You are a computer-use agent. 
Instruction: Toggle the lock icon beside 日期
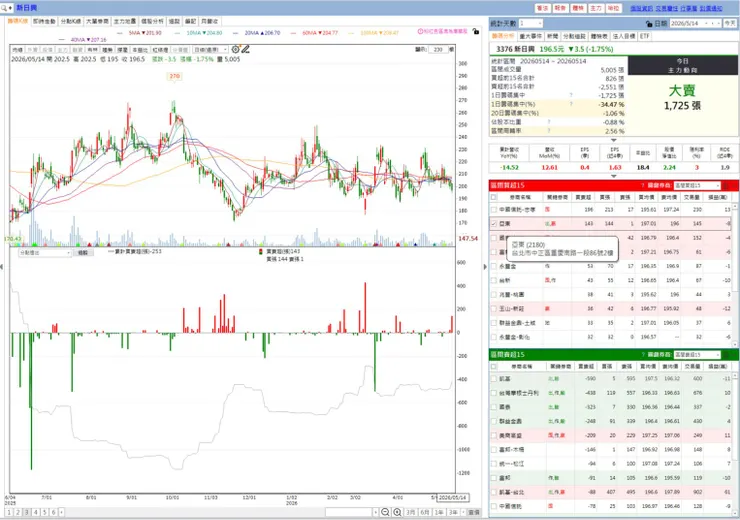tap(649, 24)
